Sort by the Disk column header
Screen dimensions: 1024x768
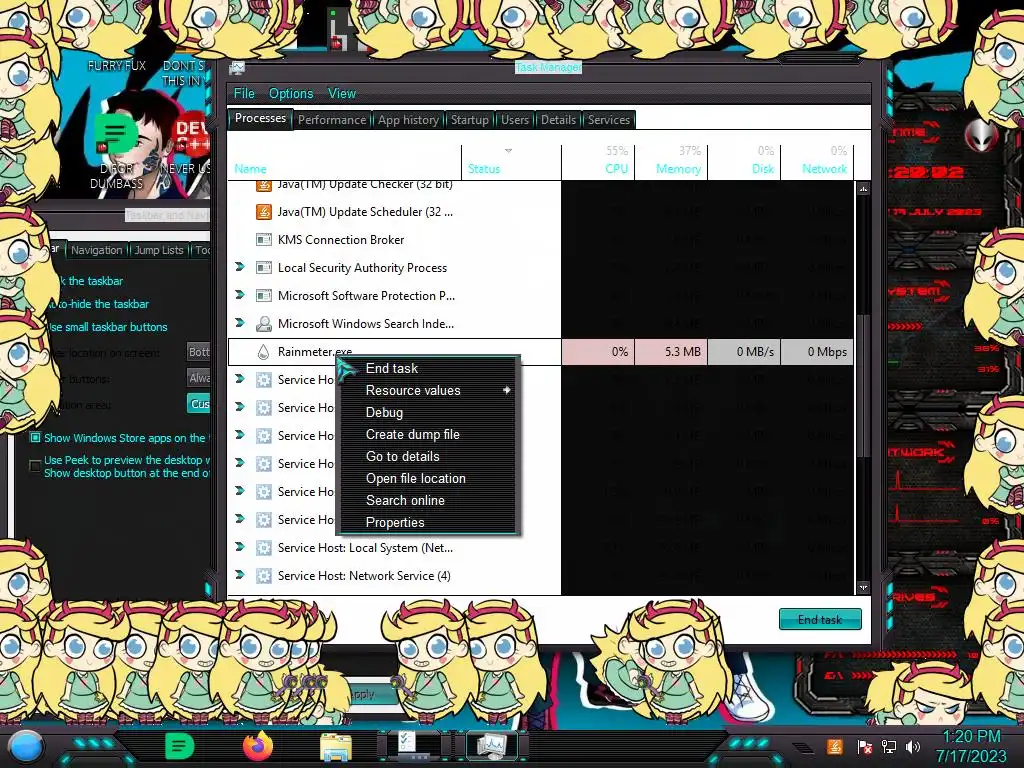click(744, 161)
